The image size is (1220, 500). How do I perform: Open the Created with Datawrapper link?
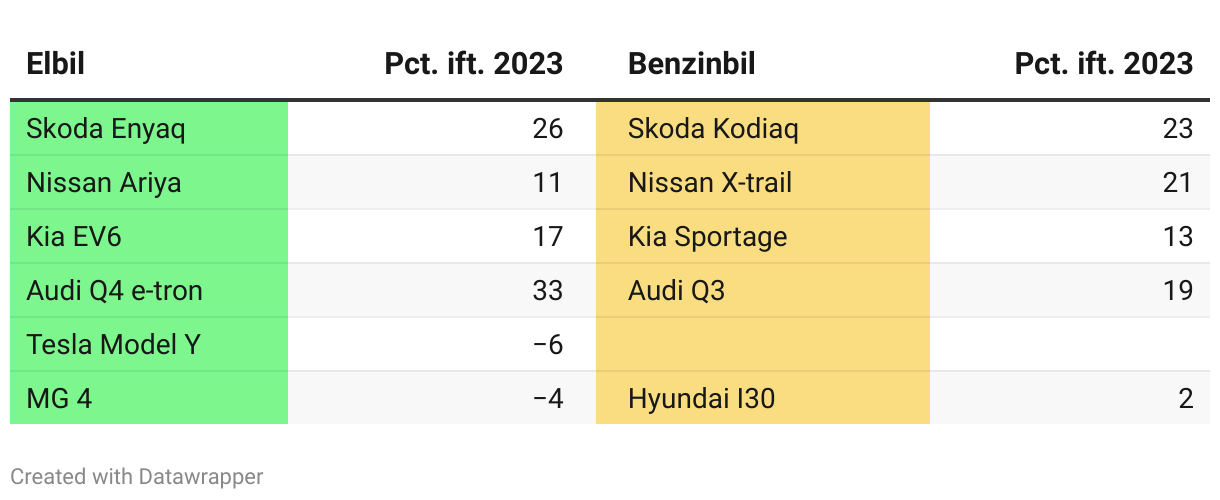[137, 477]
